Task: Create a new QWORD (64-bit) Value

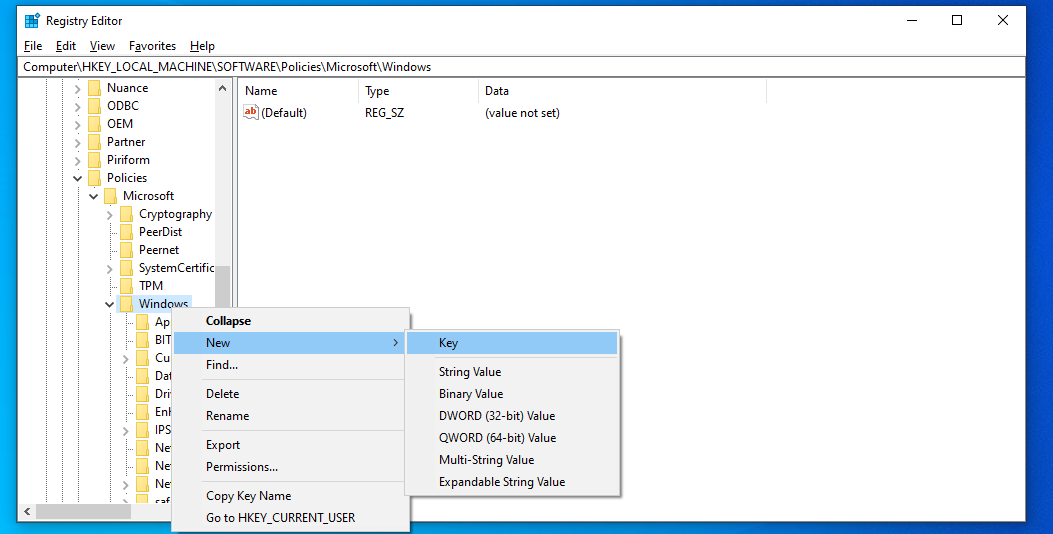Action: tap(512, 438)
